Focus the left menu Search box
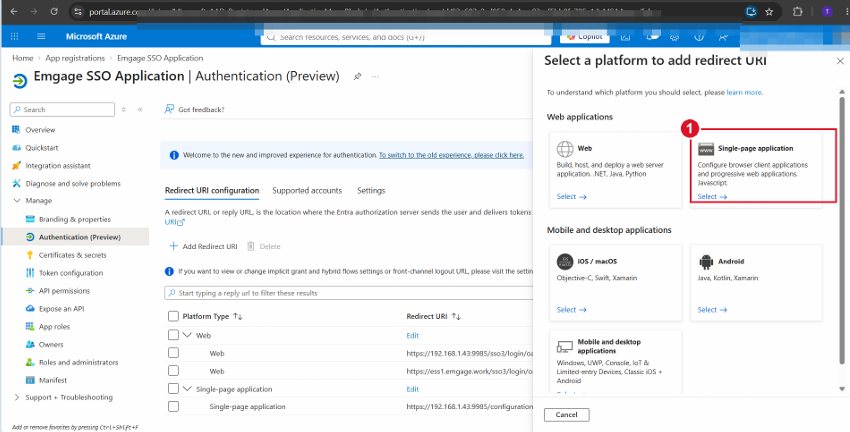 coord(62,109)
